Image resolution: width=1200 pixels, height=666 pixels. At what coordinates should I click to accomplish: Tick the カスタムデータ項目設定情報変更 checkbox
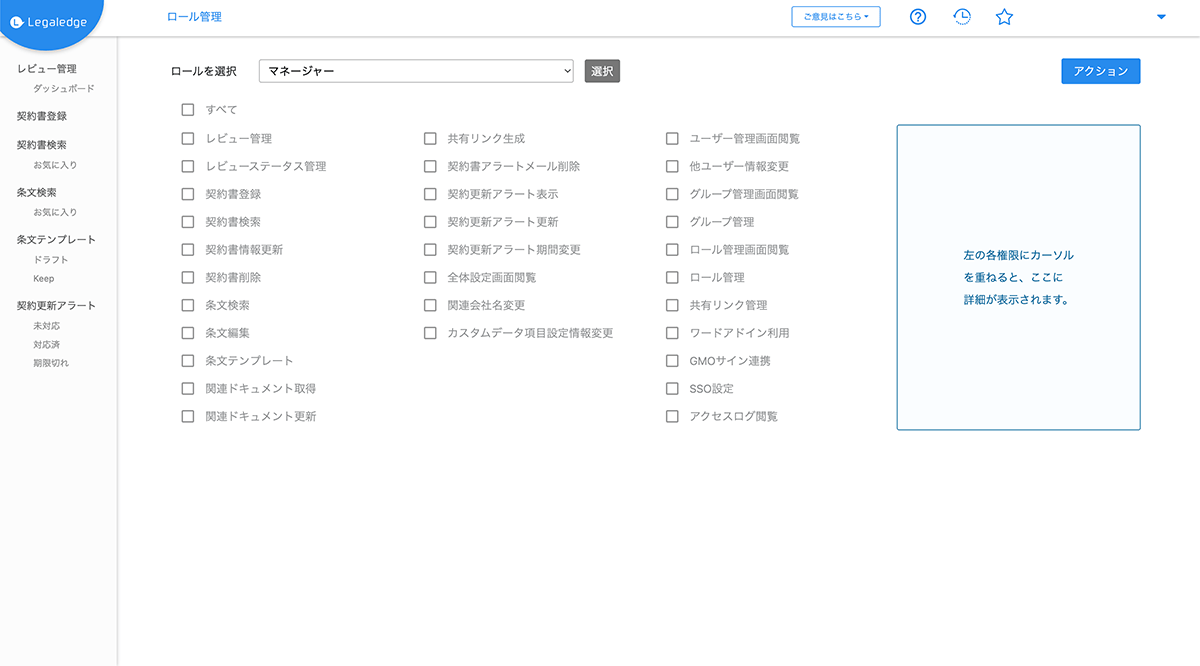430,333
